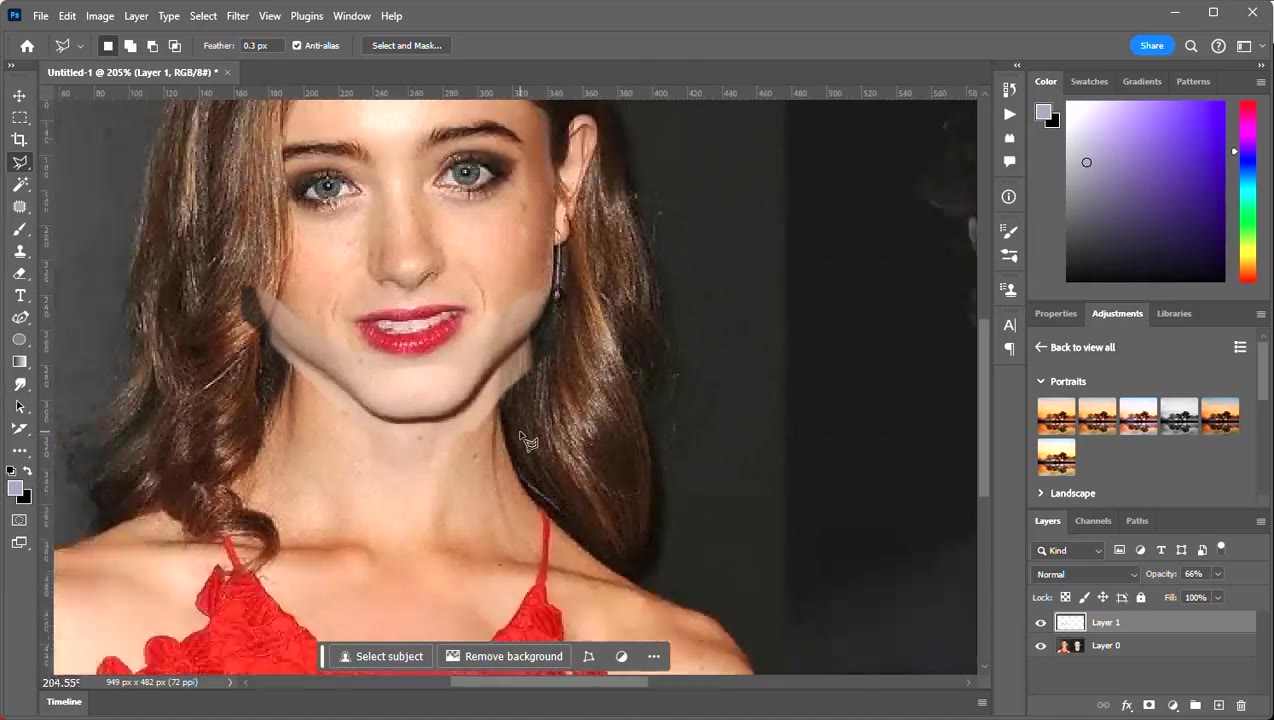Screen dimensions: 1274x720
Task: Open the Normal blend mode dropdown
Action: tap(1086, 574)
